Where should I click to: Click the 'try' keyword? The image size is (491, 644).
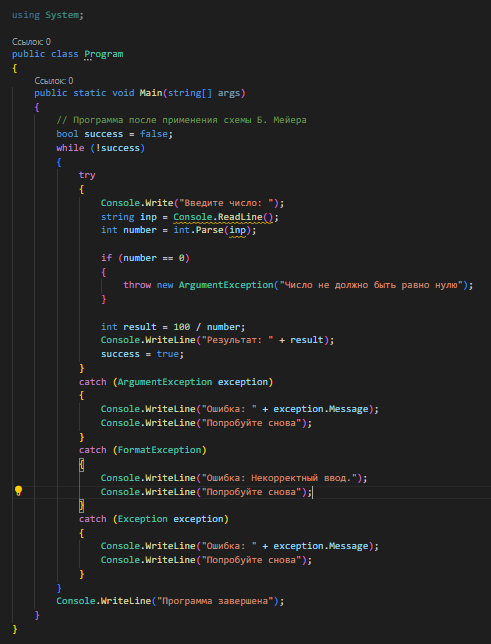[x=87, y=175]
